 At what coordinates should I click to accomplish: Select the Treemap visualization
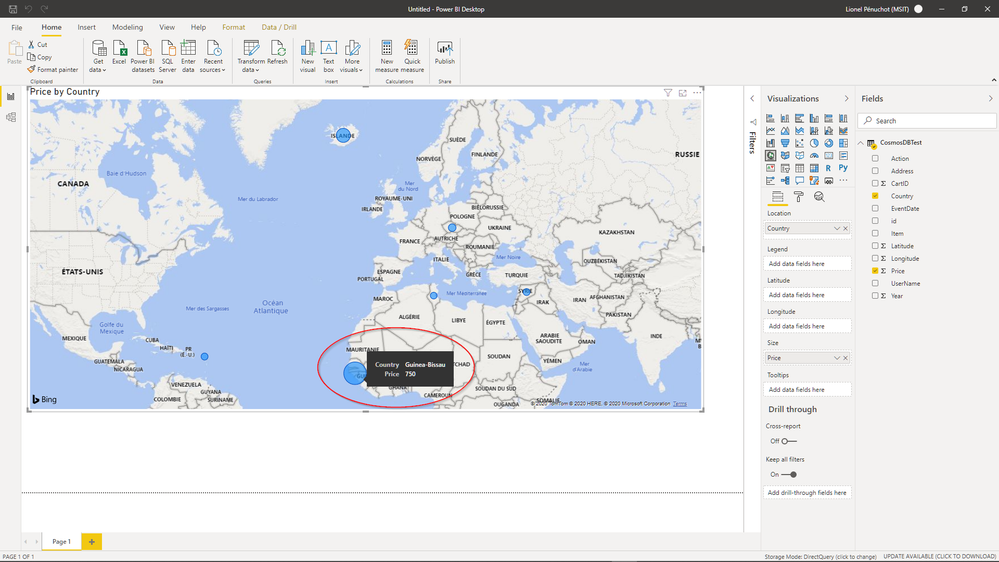click(844, 143)
